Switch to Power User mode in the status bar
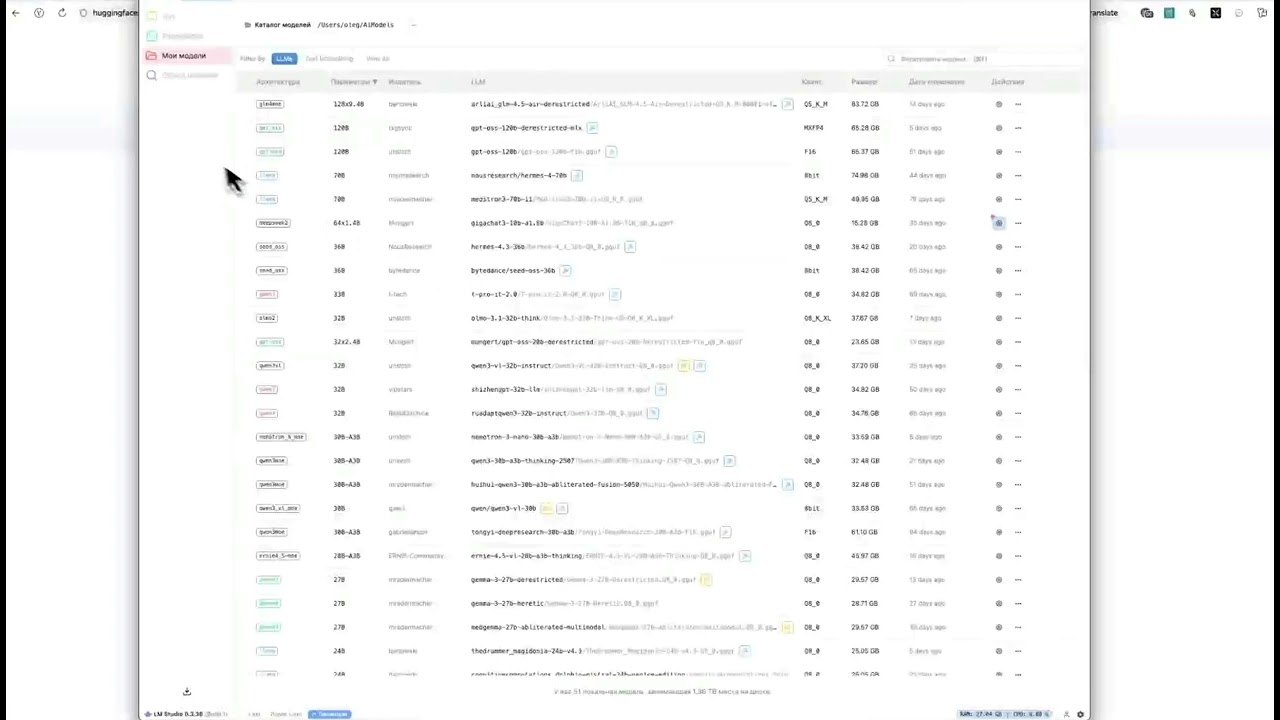1280x720 pixels. [x=286, y=714]
